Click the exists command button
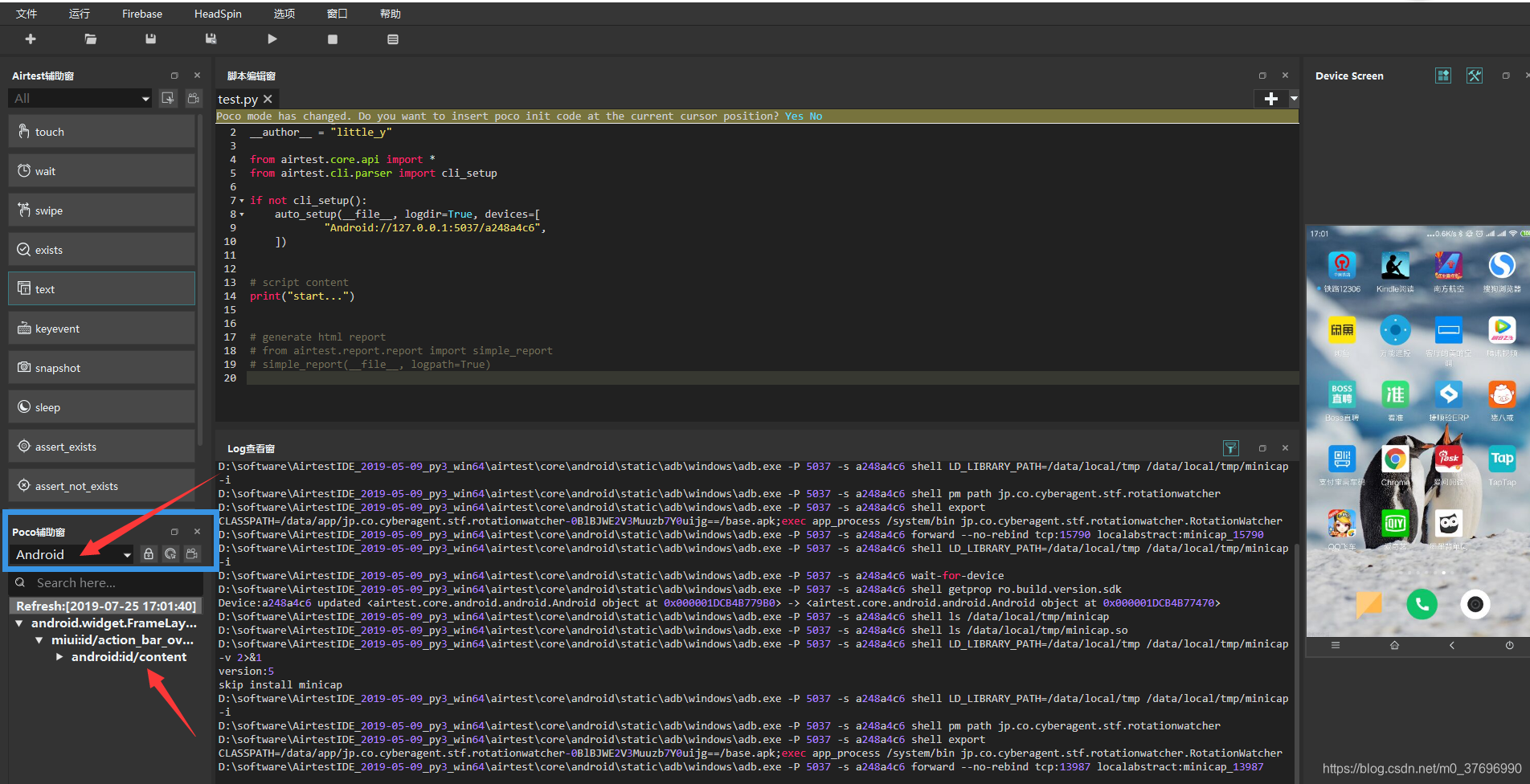The height and width of the screenshot is (784, 1530). point(102,250)
